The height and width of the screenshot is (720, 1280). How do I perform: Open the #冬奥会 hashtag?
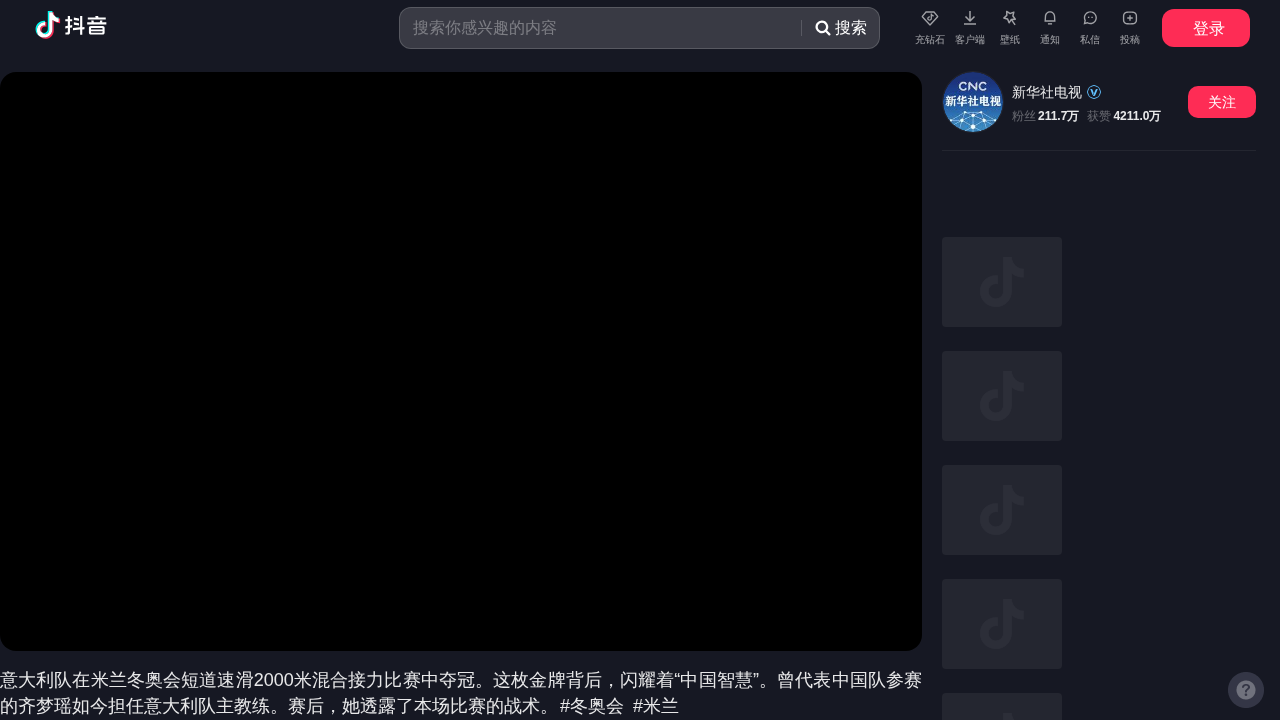[x=591, y=706]
